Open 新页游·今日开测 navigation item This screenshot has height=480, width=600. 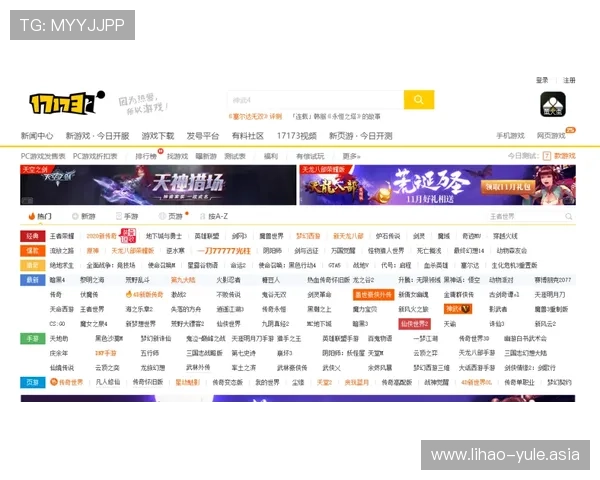pos(360,136)
